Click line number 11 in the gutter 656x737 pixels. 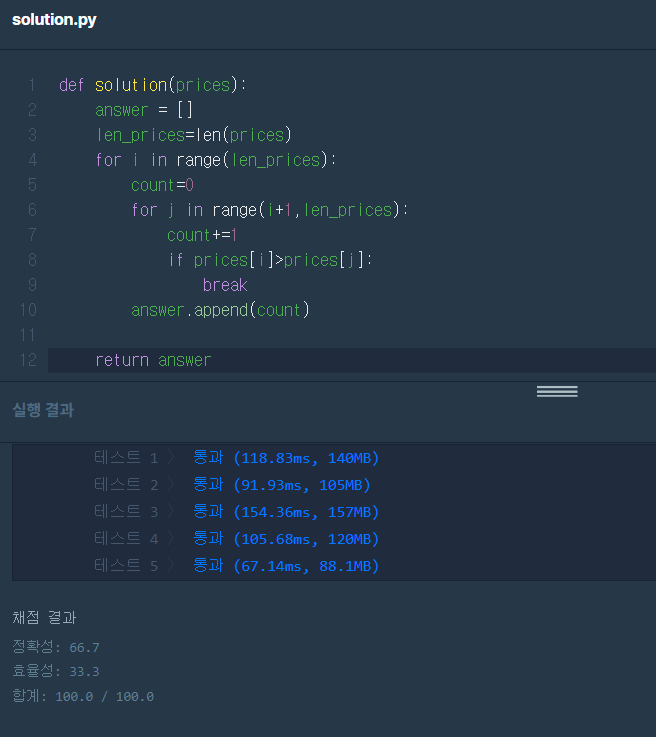click(x=27, y=335)
